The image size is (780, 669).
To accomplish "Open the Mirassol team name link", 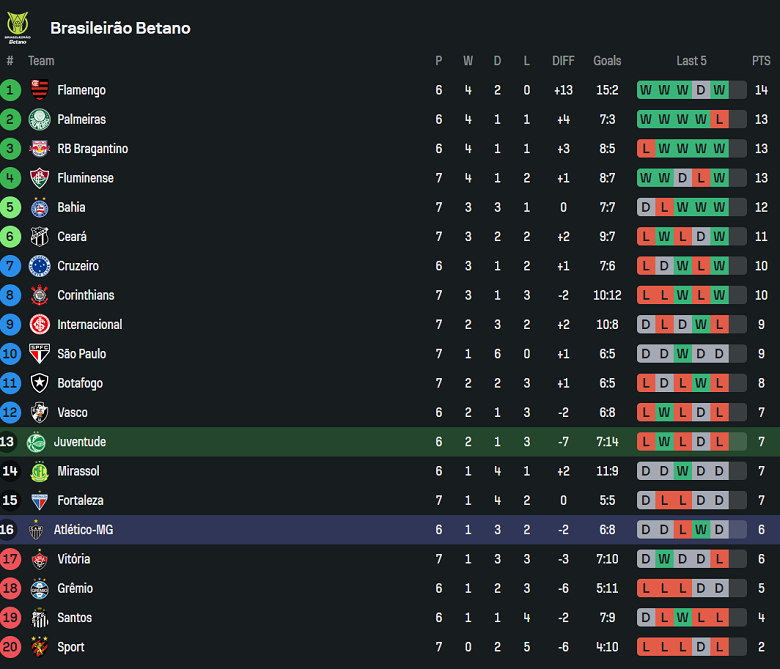I will [x=78, y=471].
